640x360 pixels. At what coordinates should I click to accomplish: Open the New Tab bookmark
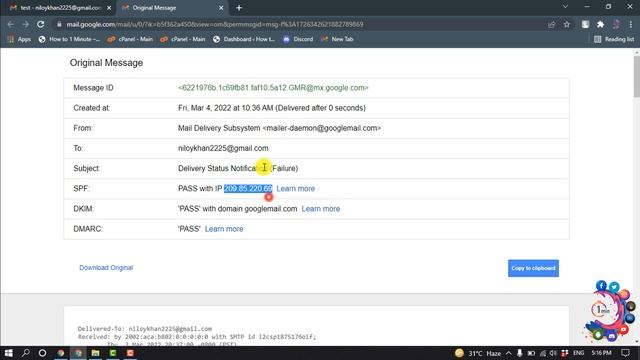point(337,39)
